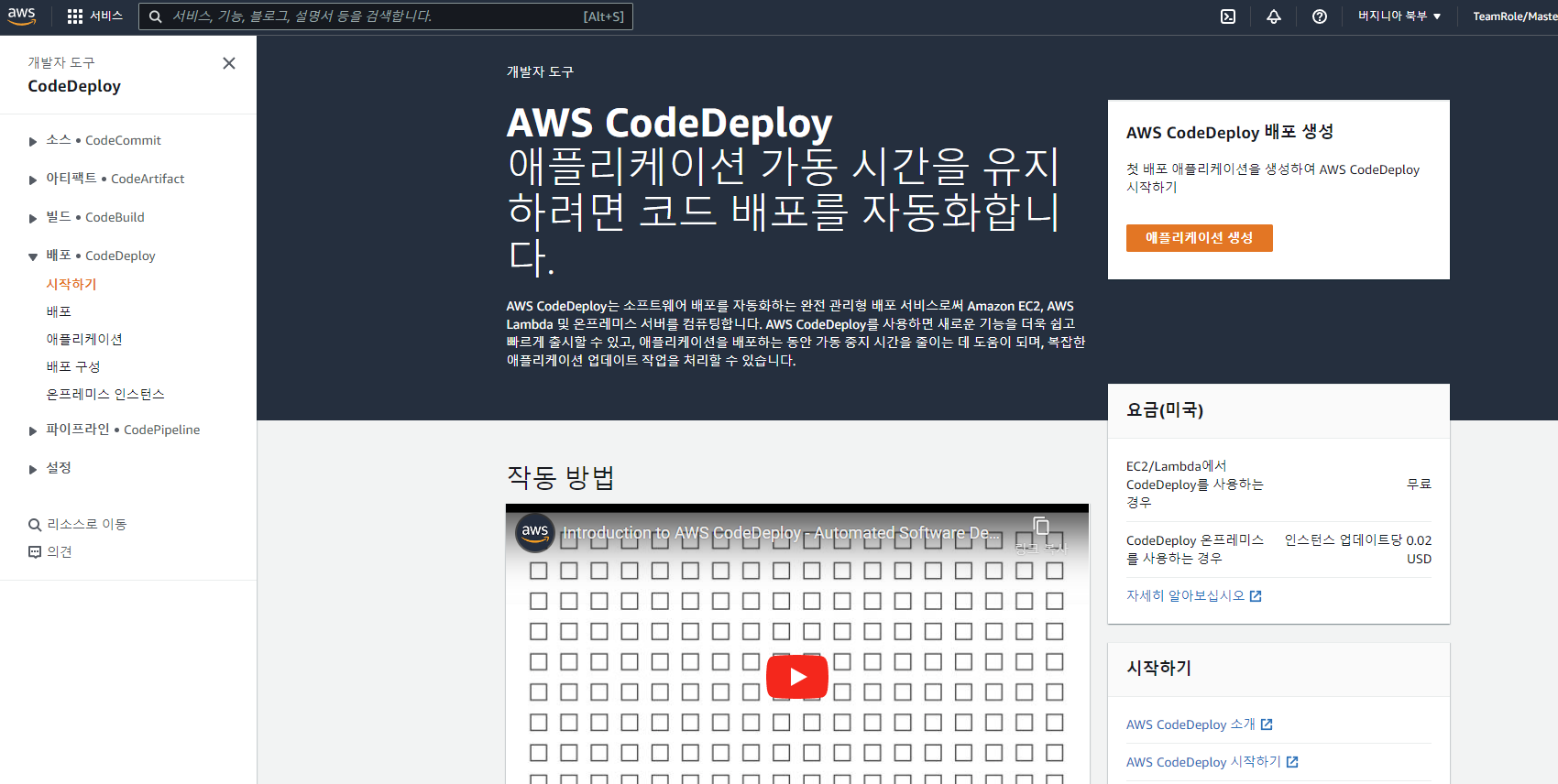The image size is (1558, 784).
Task: Click the 의견 feedback link
Action: click(60, 552)
